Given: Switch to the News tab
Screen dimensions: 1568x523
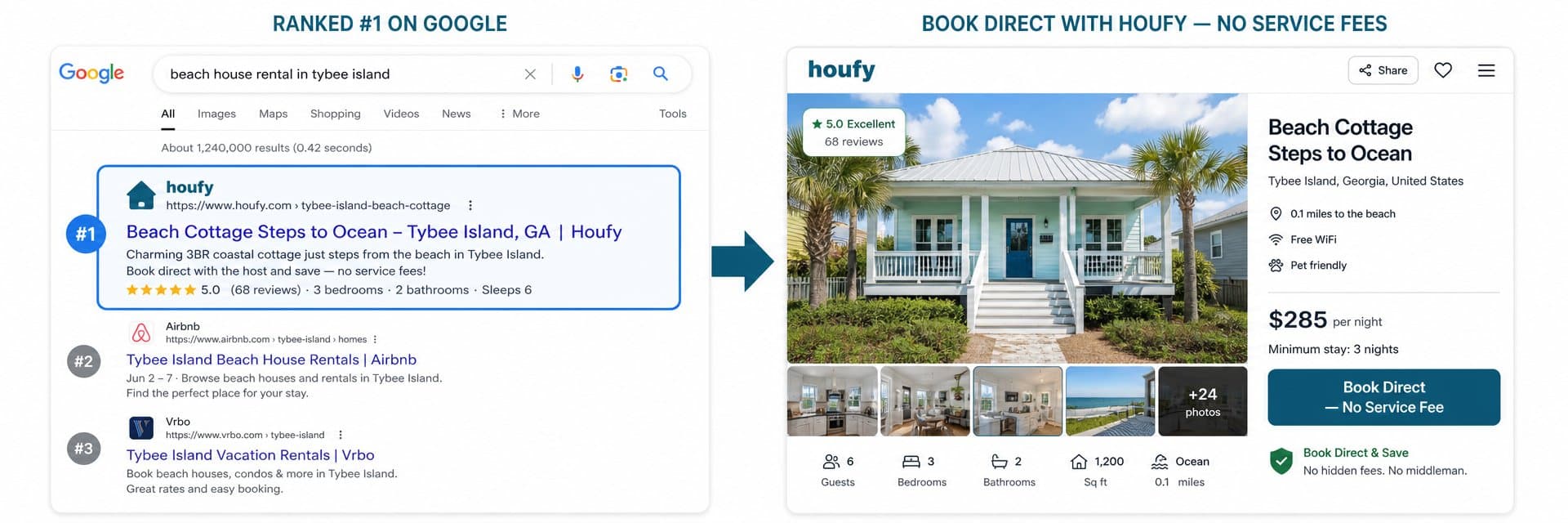Looking at the screenshot, I should click(456, 114).
